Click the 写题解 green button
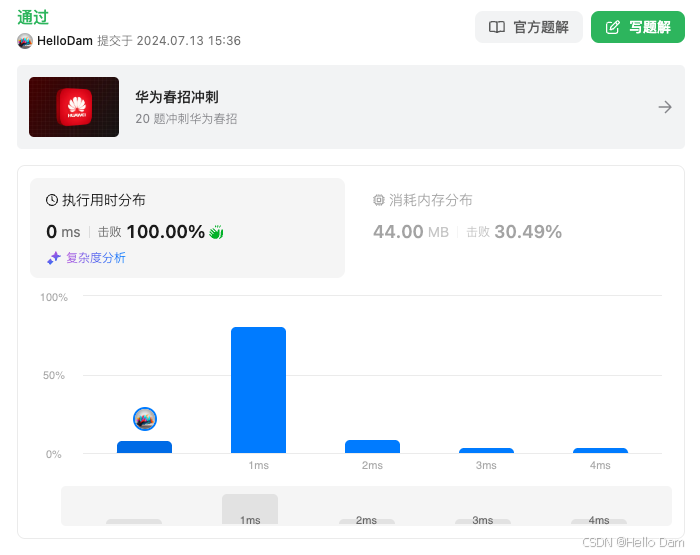Image resolution: width=700 pixels, height=555 pixels. pos(638,27)
